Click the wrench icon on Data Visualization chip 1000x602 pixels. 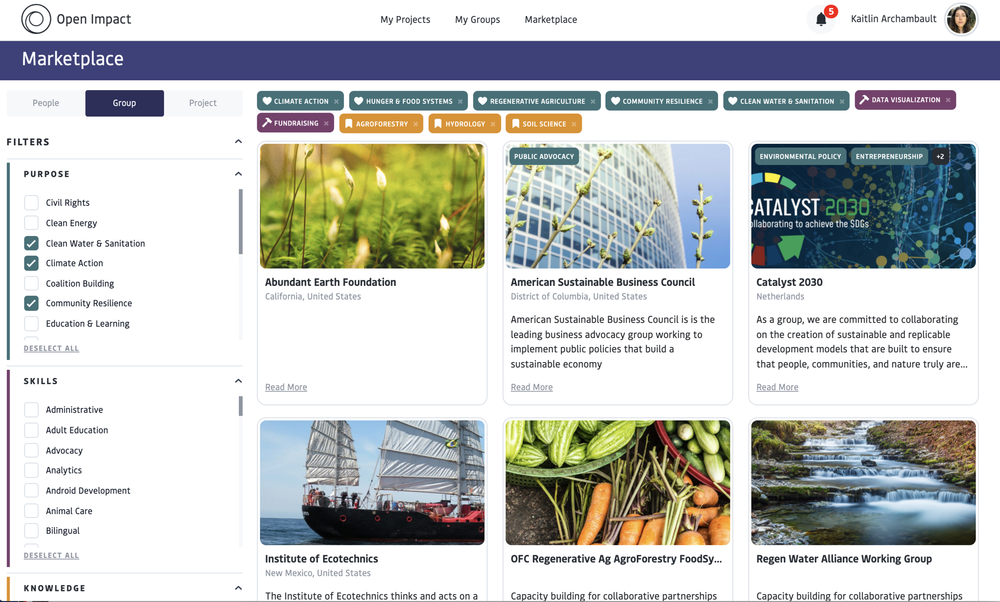pyautogui.click(x=863, y=100)
